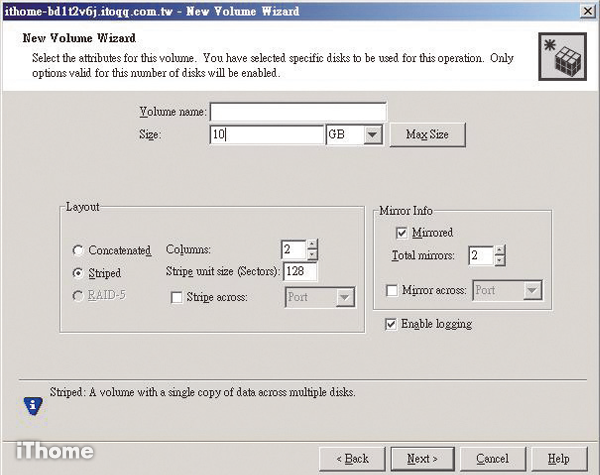Decrease the Columns value with down arrow
This screenshot has height=475, width=600.
pyautogui.click(x=313, y=255)
